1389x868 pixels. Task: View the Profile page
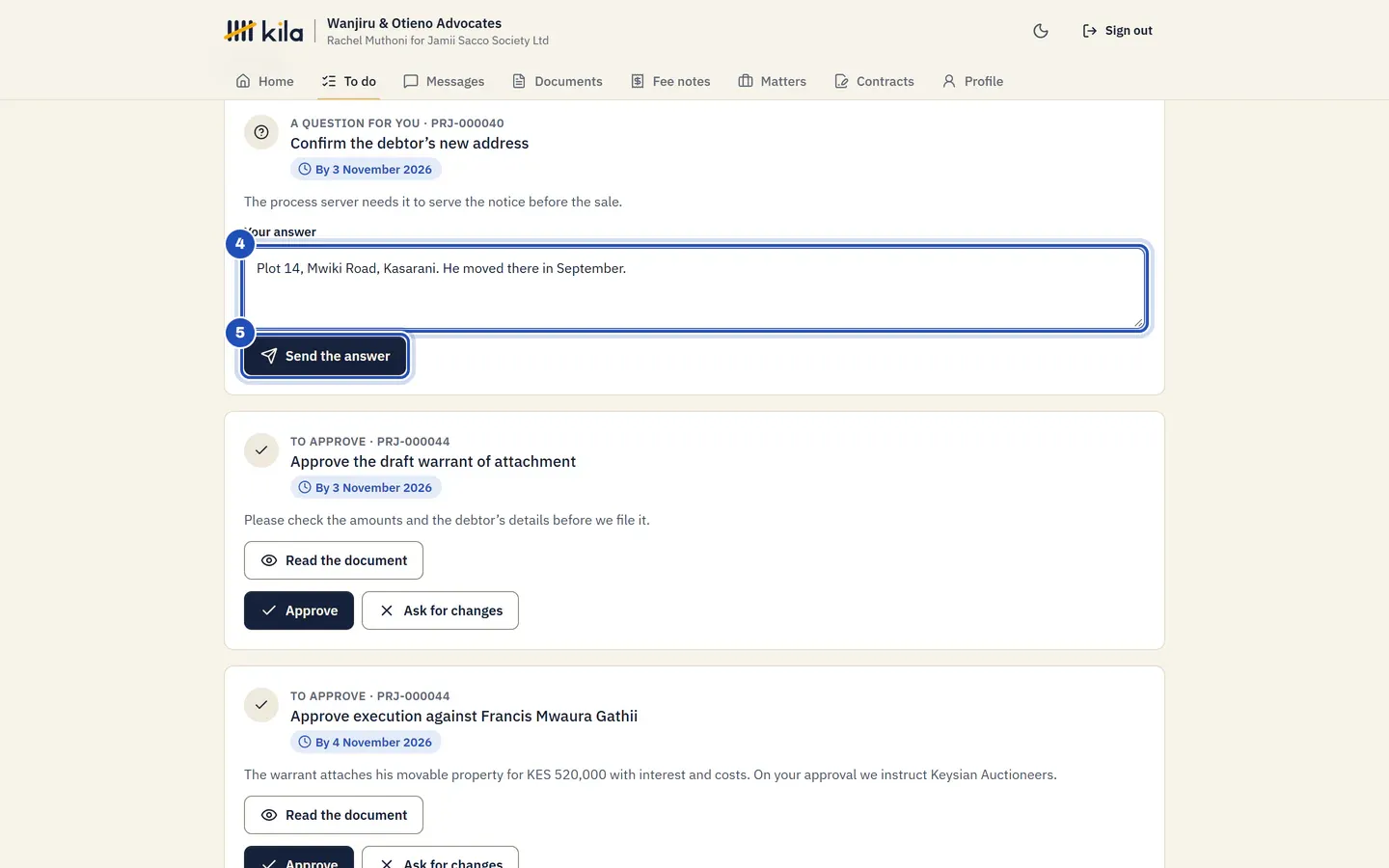(x=972, y=81)
